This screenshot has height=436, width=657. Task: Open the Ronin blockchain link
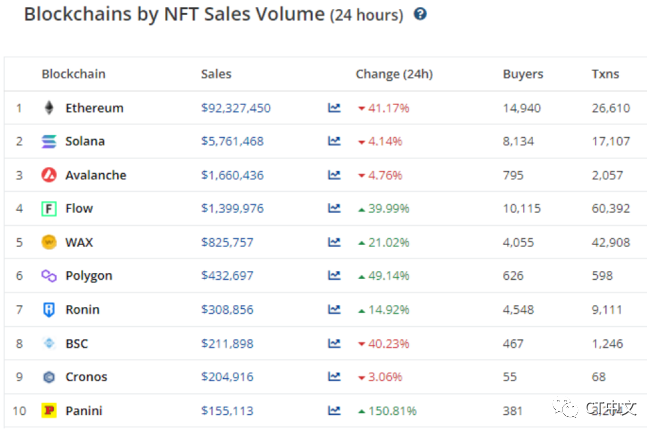point(83,310)
